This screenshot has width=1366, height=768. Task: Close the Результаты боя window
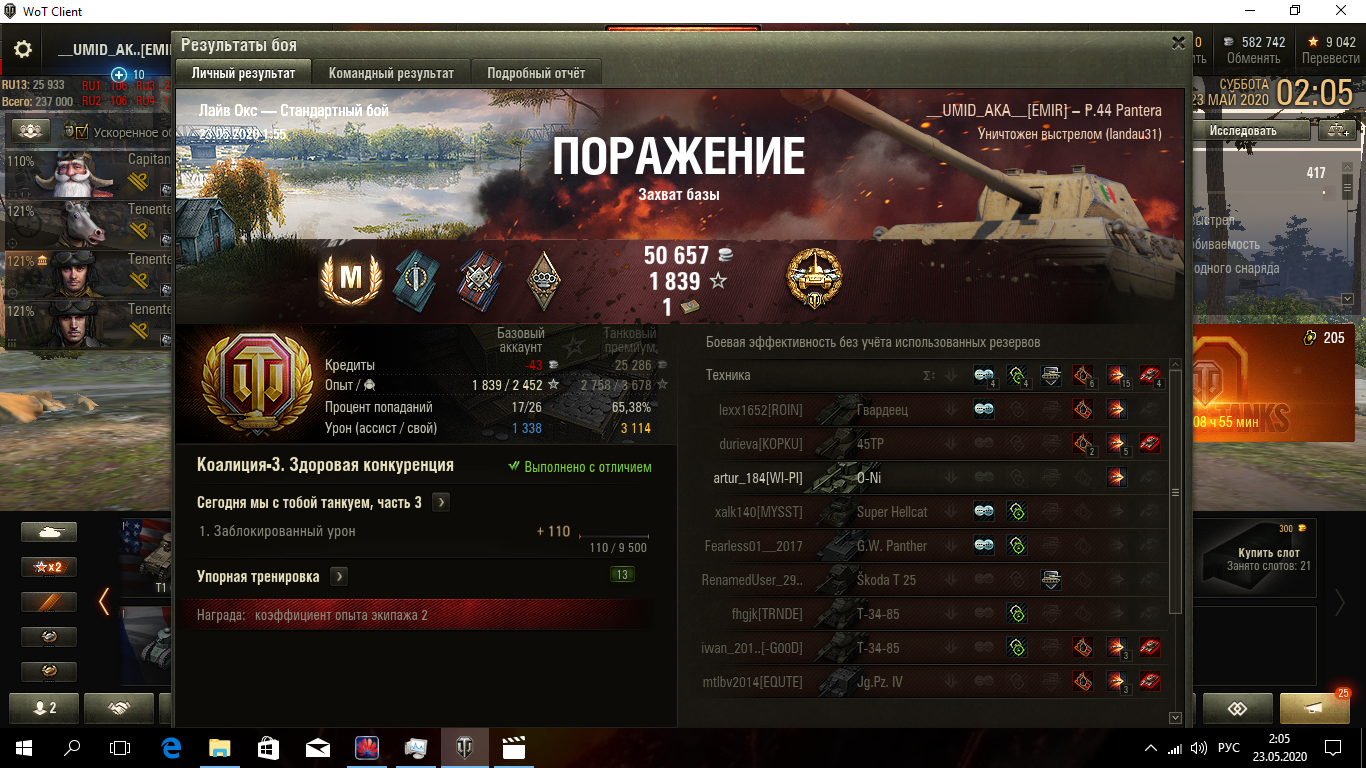1178,43
